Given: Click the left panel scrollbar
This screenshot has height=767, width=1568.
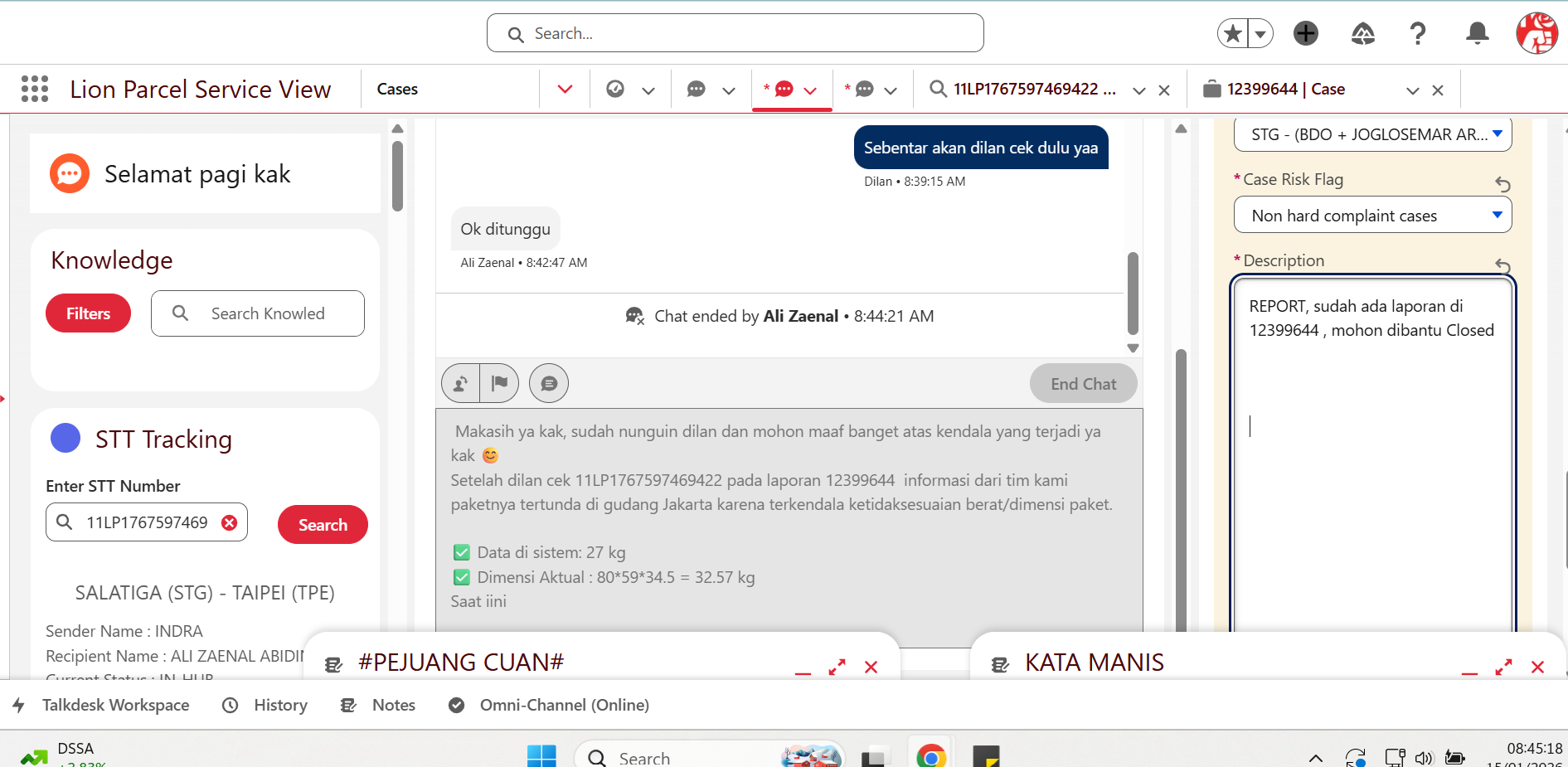Looking at the screenshot, I should (397, 176).
